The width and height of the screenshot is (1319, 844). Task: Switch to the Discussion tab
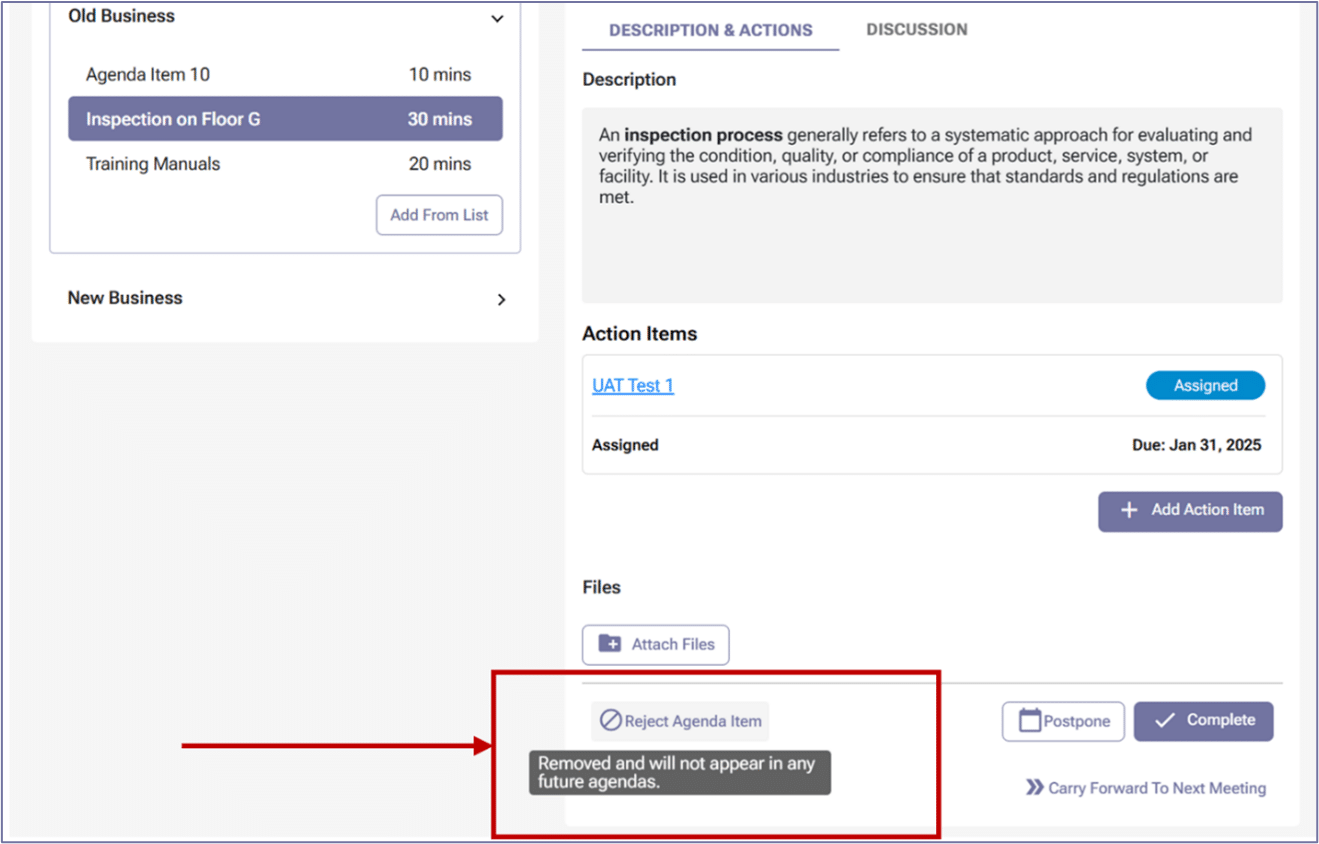[x=916, y=30]
